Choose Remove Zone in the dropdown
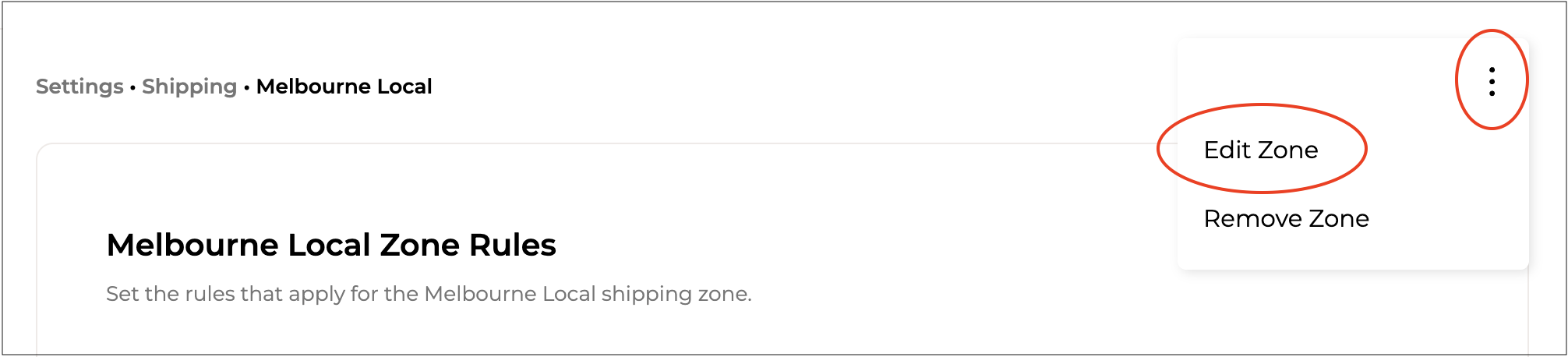The height and width of the screenshot is (357, 1568). coord(1286,218)
